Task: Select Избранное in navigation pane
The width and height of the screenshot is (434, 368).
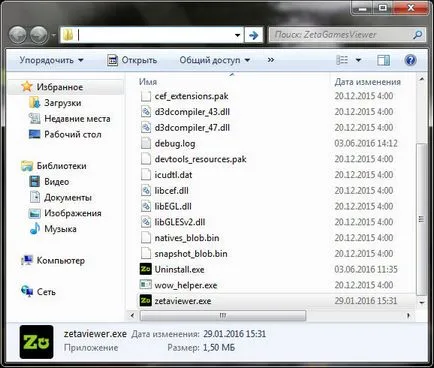Action: 60,87
